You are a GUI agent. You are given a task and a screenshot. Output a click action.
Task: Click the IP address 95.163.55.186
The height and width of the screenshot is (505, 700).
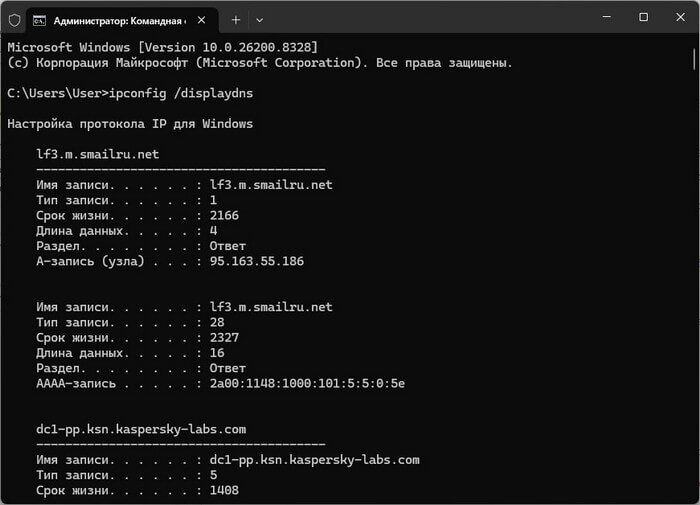257,261
